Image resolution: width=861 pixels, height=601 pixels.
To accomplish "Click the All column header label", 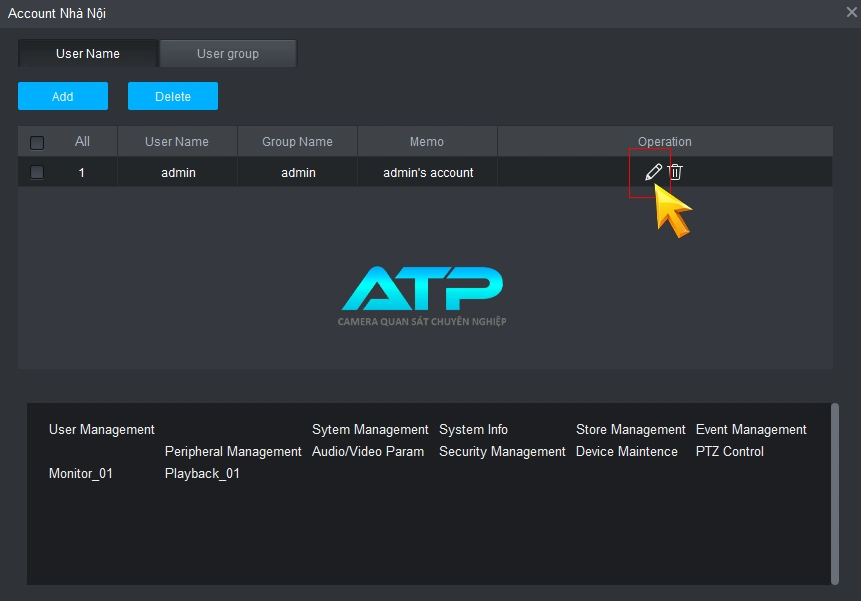I will [x=82, y=142].
